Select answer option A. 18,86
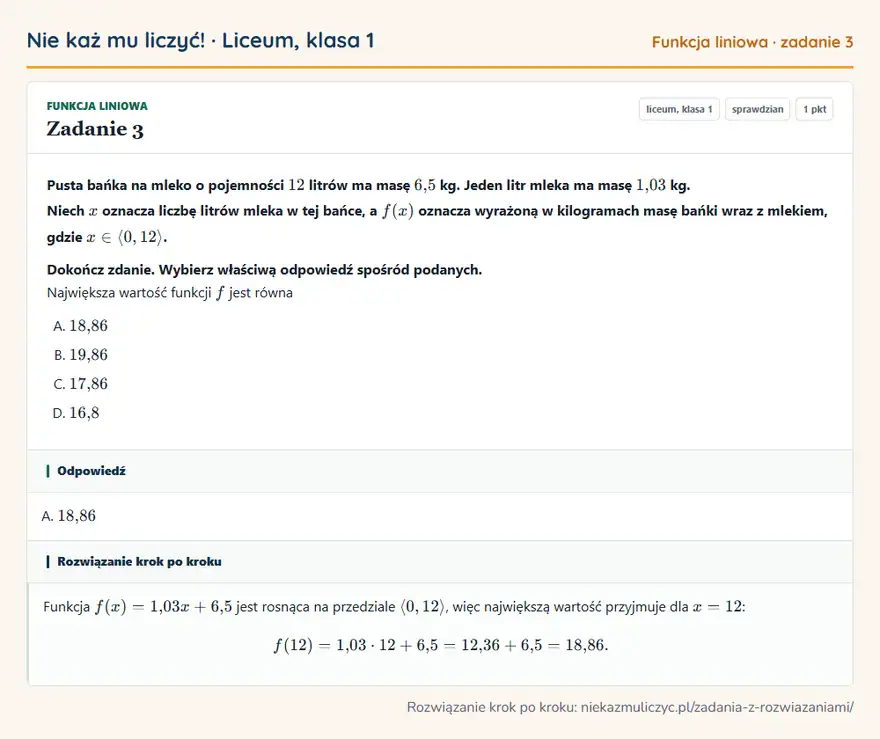The width and height of the screenshot is (880, 739). [x=80, y=325]
